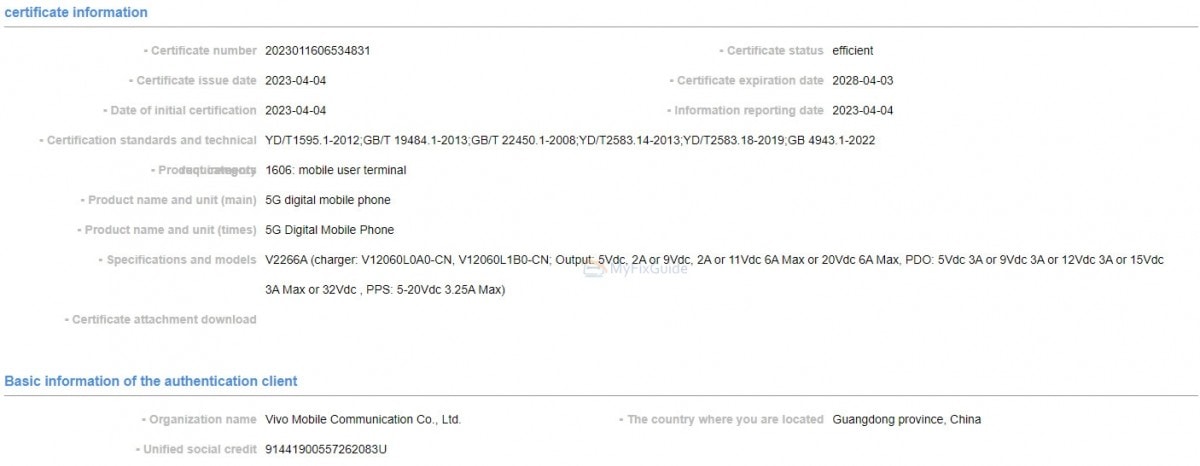Click the certification standards list starting YD/T1595.1-2012
This screenshot has height=466, width=1200.
point(569,141)
